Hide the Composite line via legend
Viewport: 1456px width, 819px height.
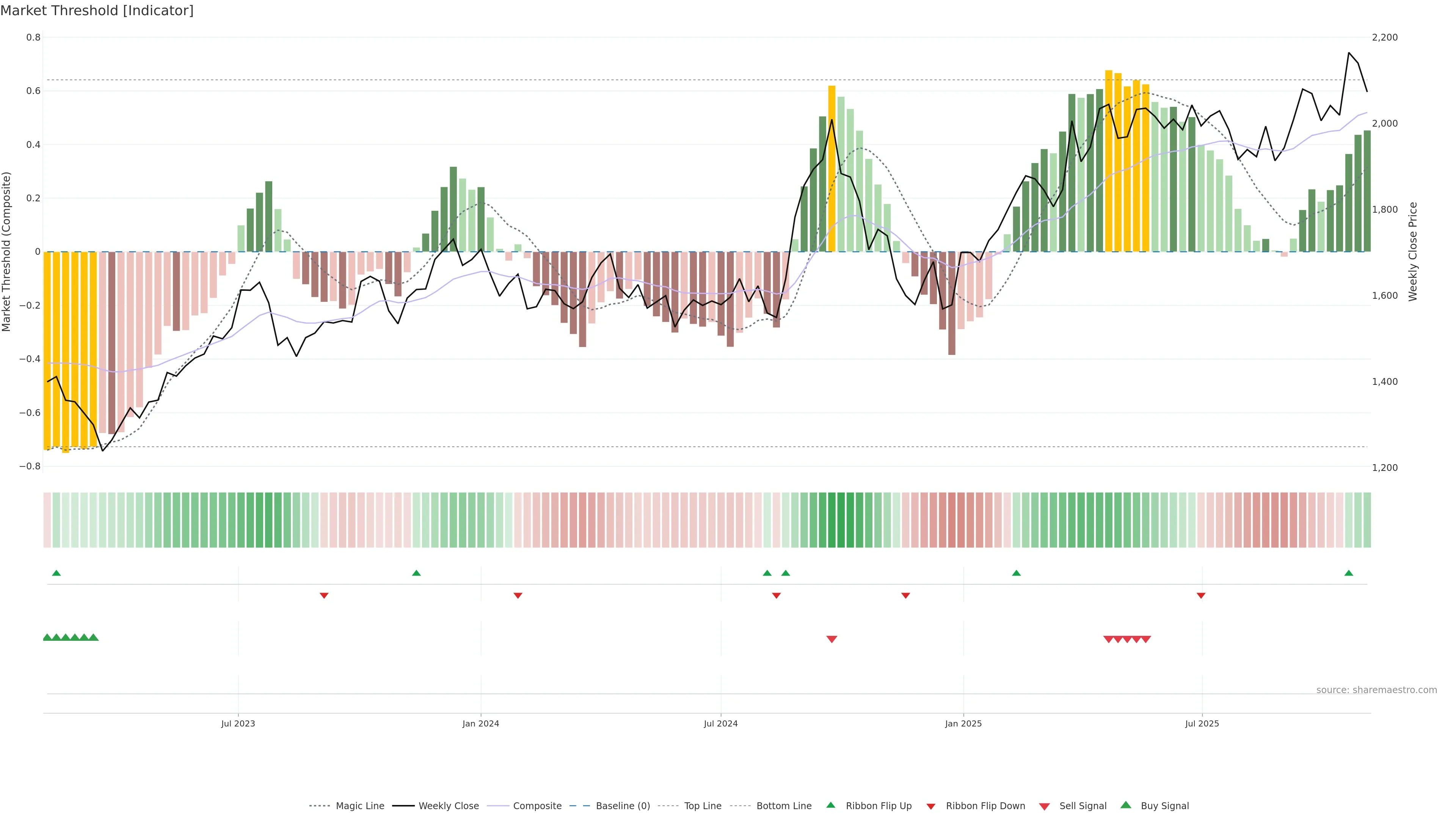coord(537,806)
